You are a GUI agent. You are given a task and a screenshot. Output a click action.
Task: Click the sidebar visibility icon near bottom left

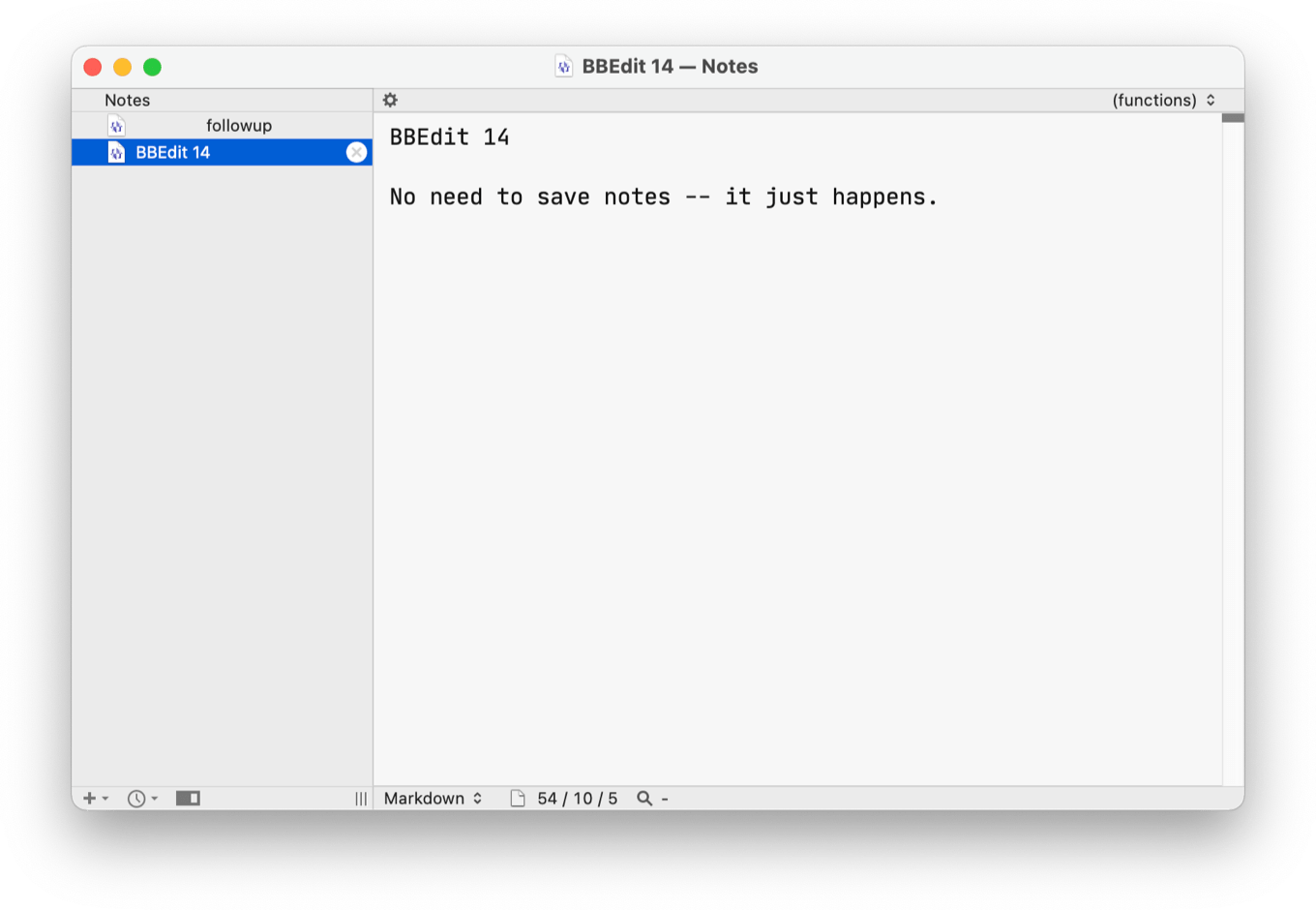tap(186, 798)
